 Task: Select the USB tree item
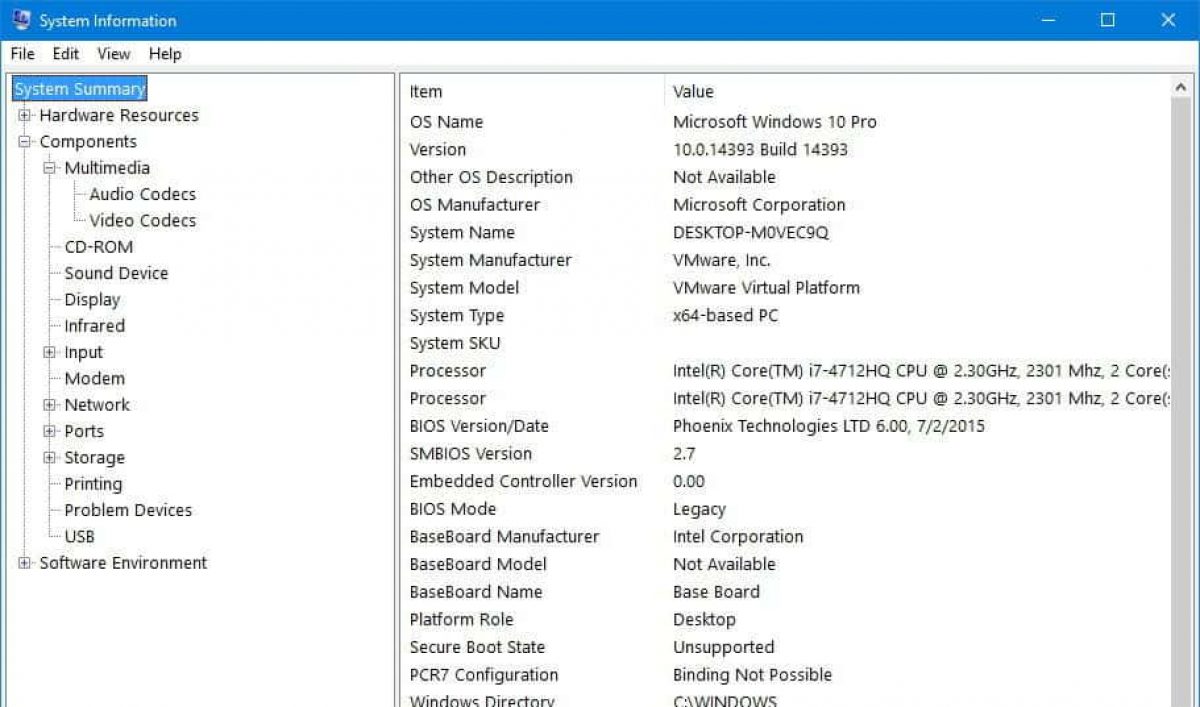80,536
